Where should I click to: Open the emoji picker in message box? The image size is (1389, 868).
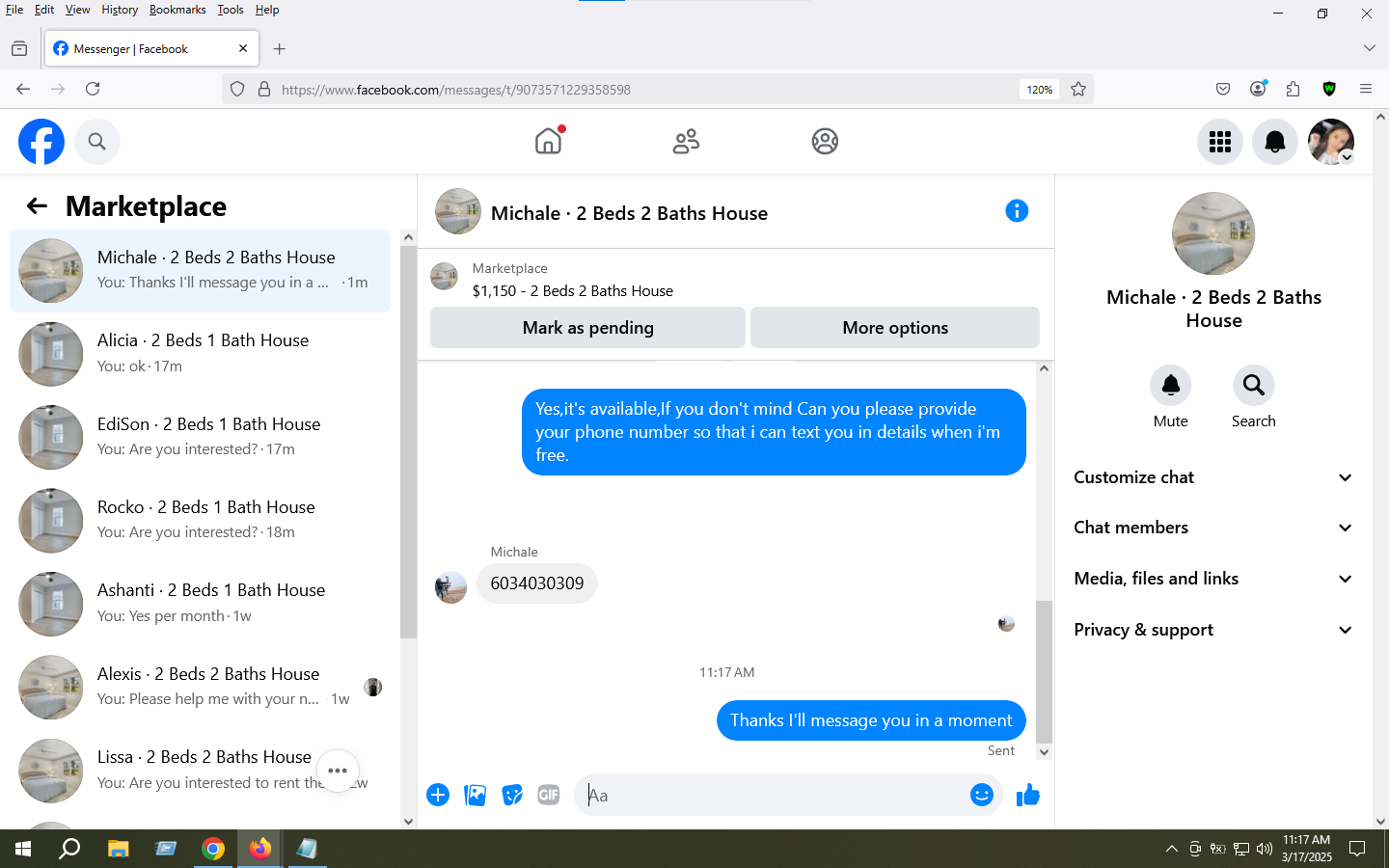982,795
